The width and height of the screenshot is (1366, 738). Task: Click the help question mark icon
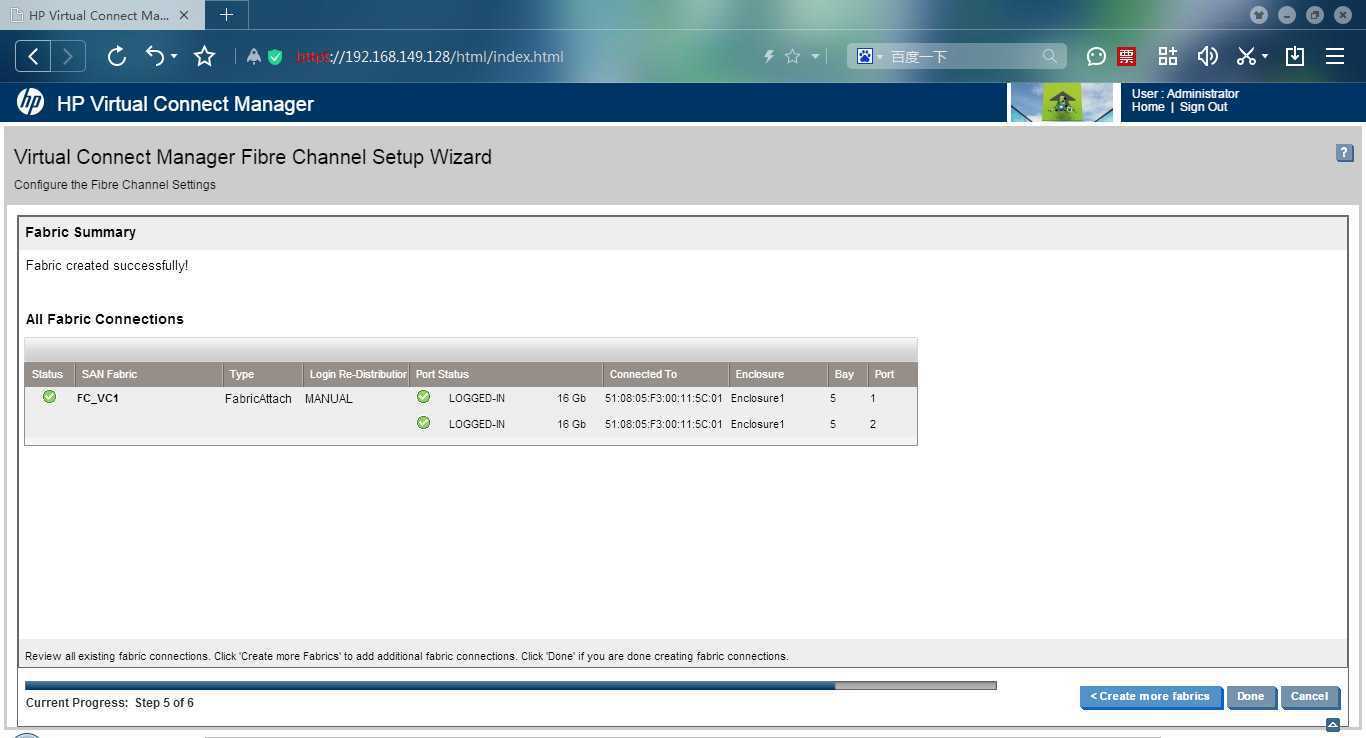click(x=1345, y=153)
